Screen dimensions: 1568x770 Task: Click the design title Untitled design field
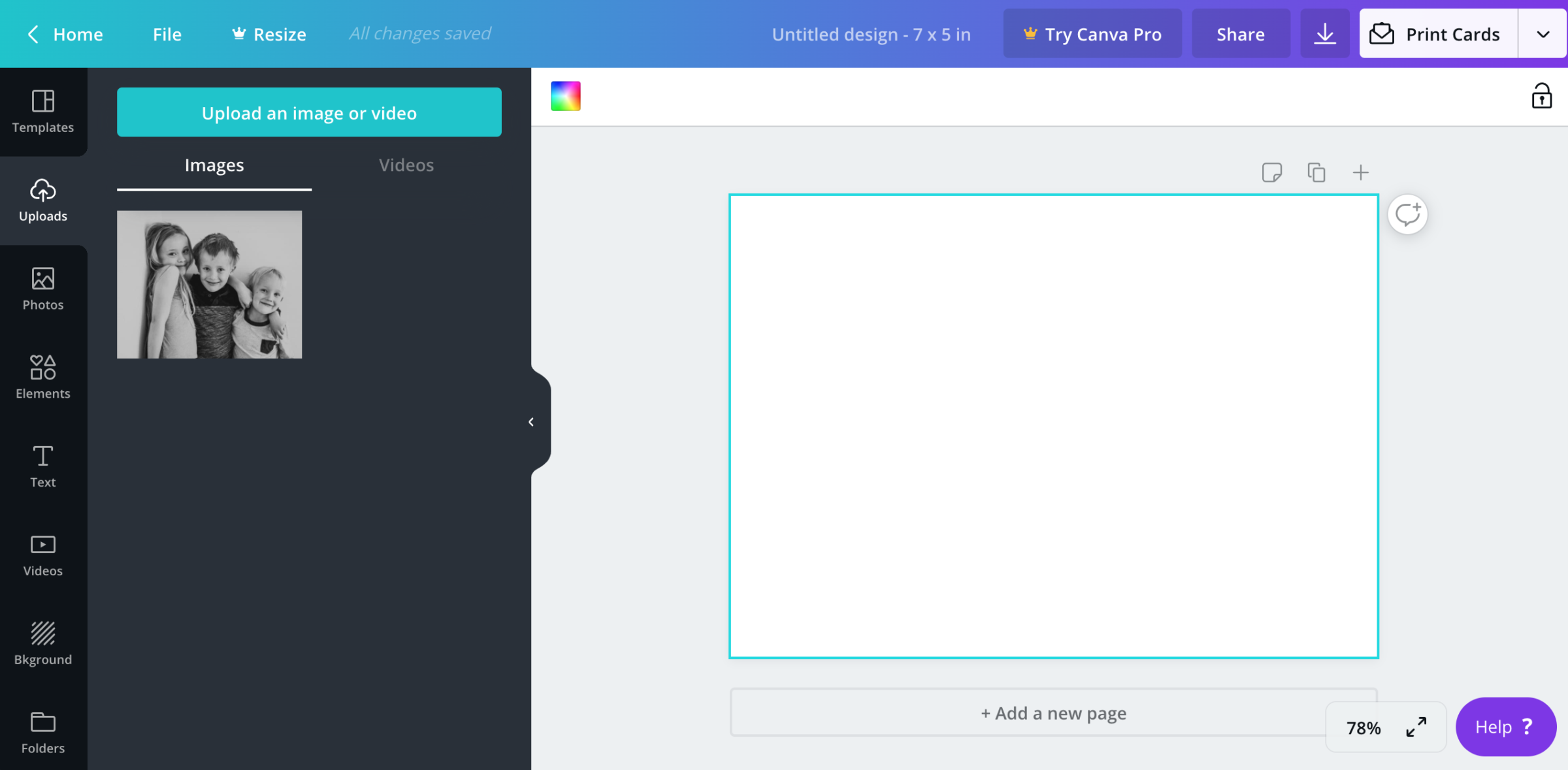(871, 34)
